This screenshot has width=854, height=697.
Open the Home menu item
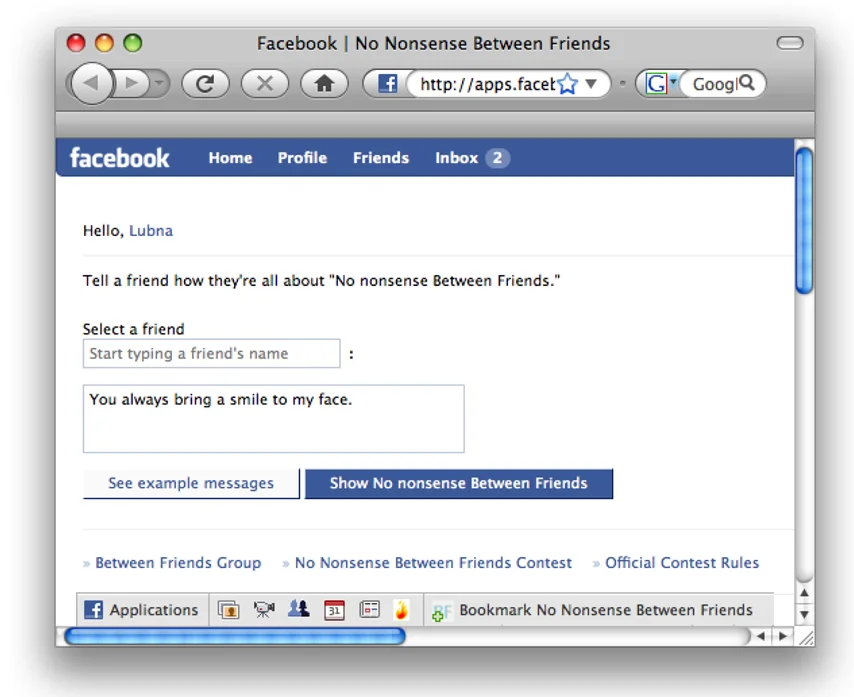point(230,158)
